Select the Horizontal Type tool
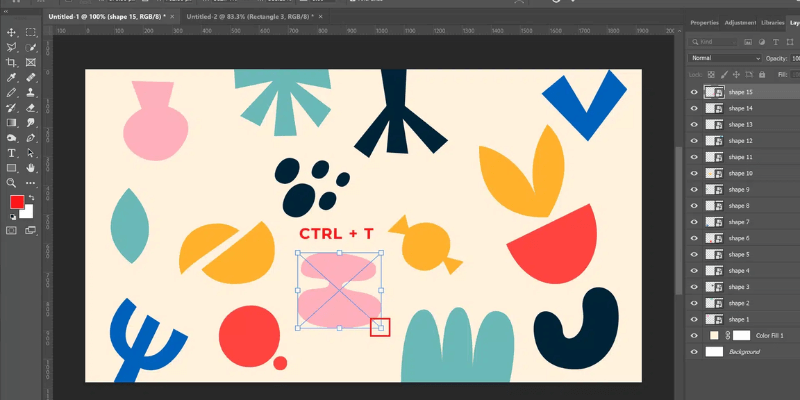Image resolution: width=800 pixels, height=400 pixels. (x=12, y=153)
